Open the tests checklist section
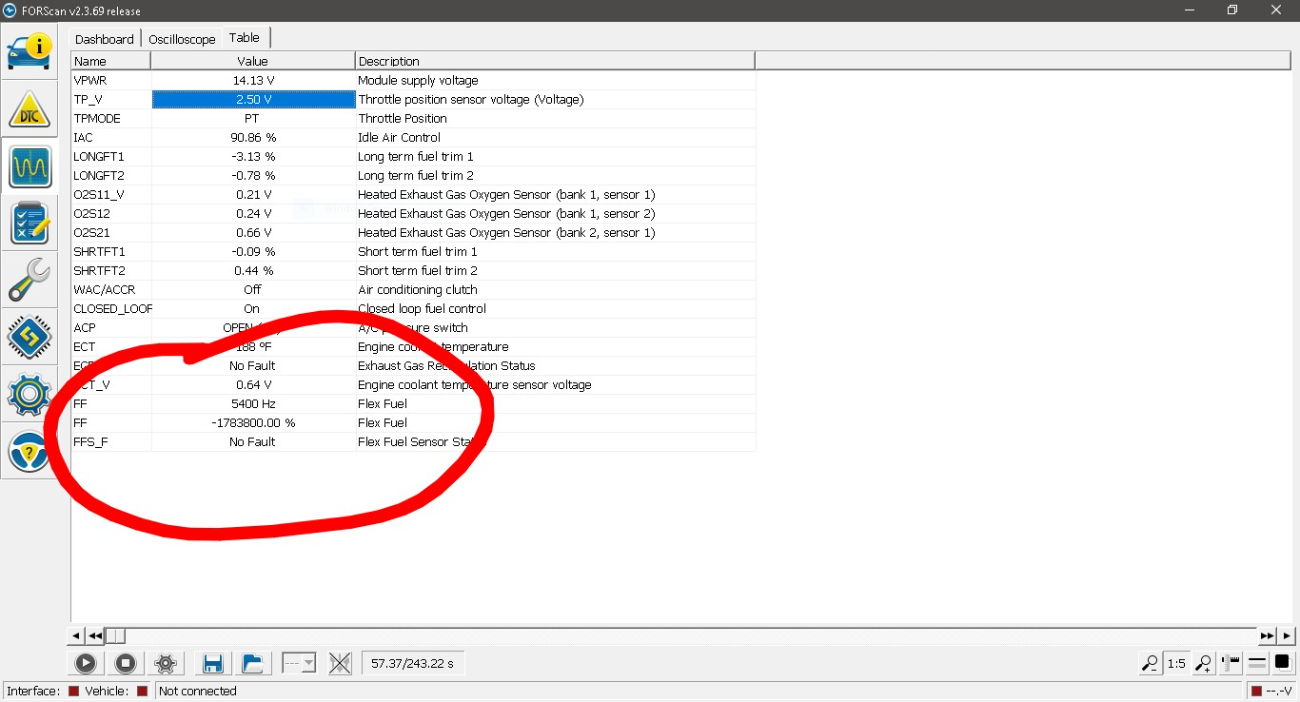This screenshot has height=702, width=1300. coord(29,223)
